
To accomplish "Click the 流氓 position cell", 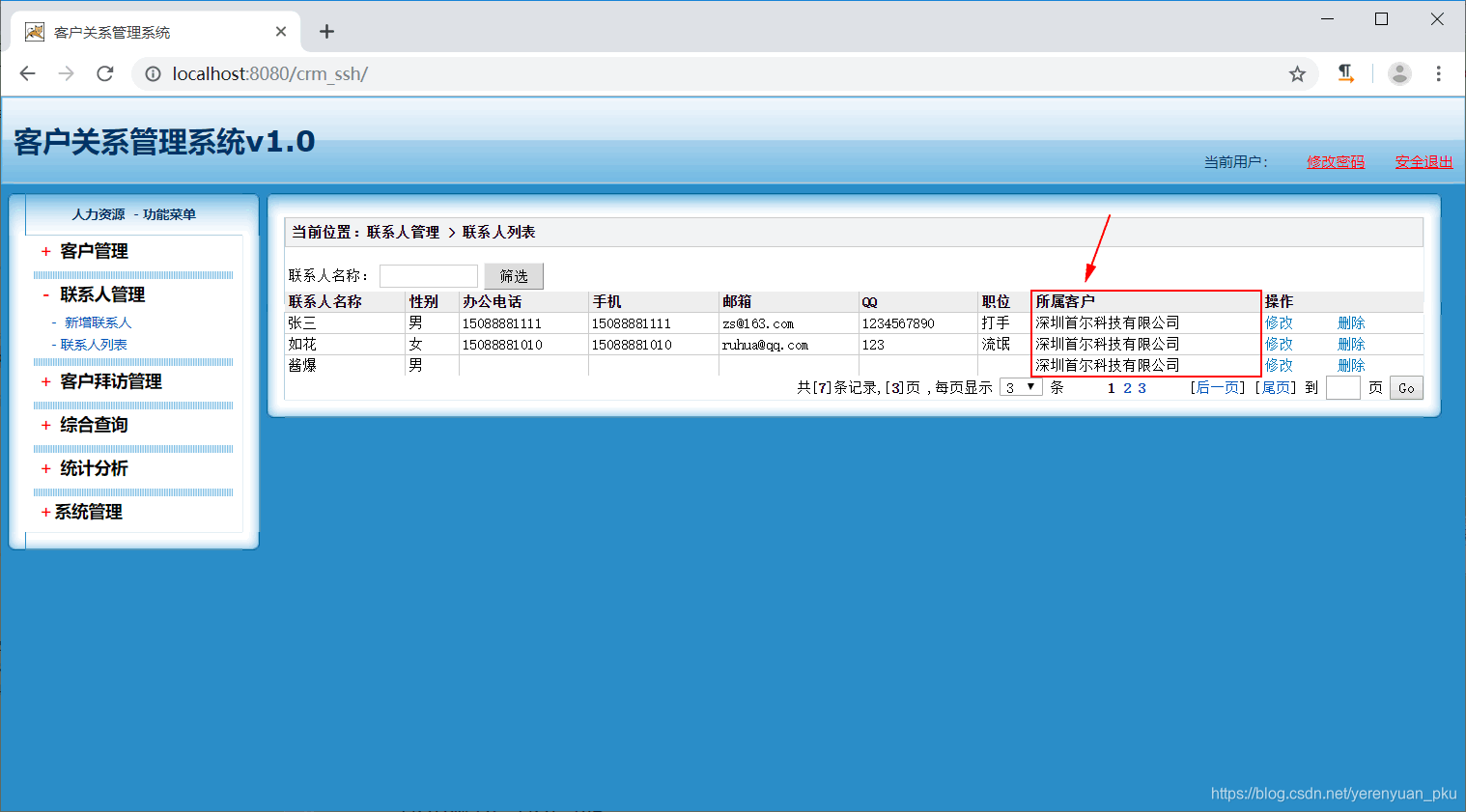I will 996,344.
